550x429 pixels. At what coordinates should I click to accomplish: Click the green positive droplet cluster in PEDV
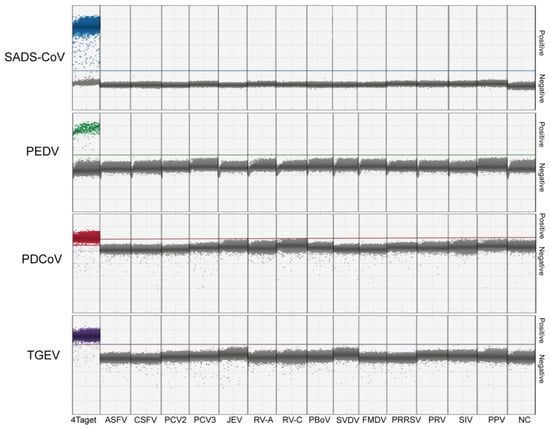click(86, 128)
